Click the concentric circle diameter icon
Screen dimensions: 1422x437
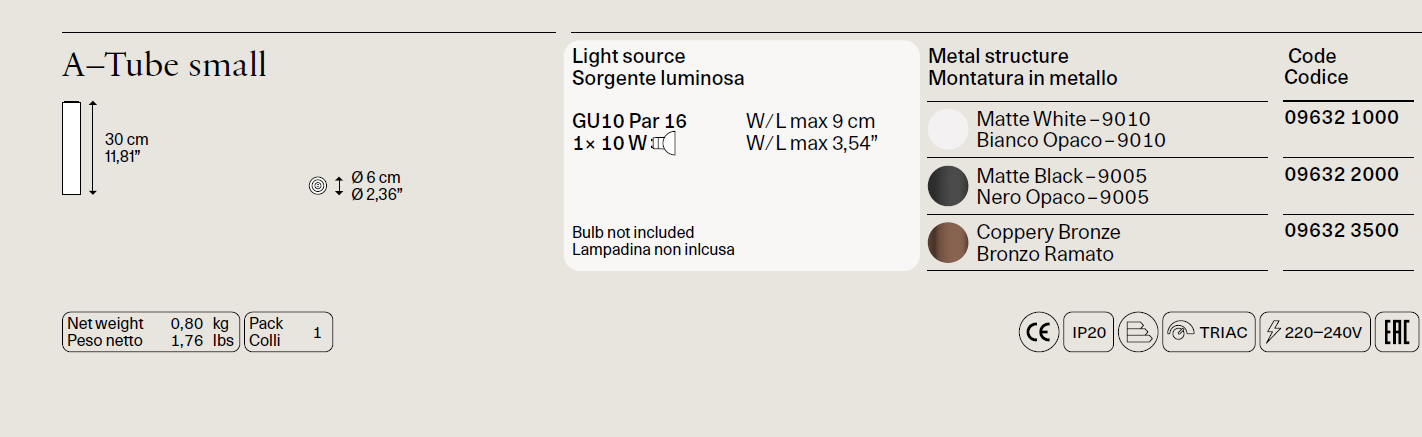(x=318, y=185)
